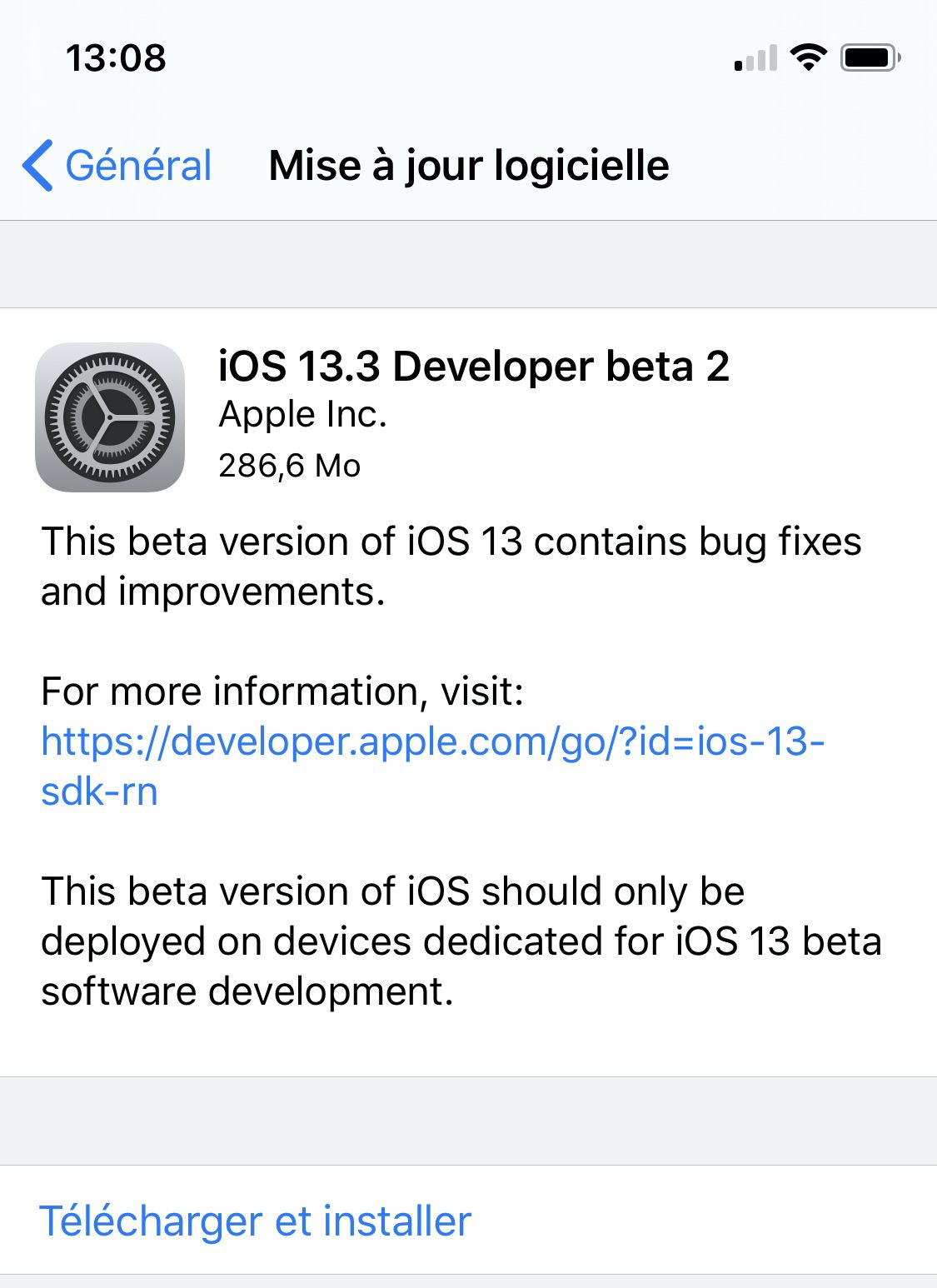Select the Mise à jour logicielle title
Image resolution: width=937 pixels, height=1288 pixels.
tap(468, 165)
